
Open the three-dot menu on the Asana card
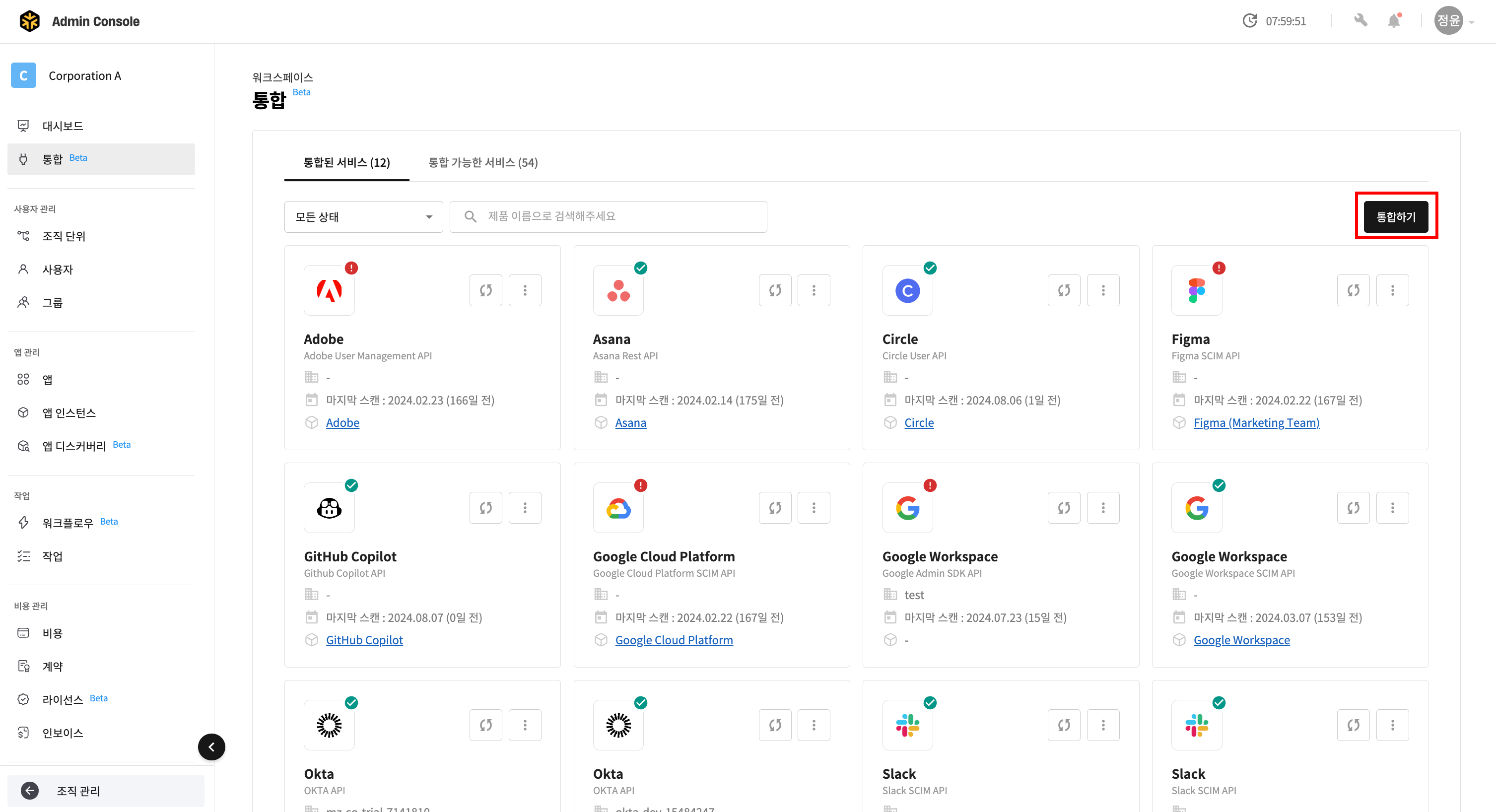point(813,290)
